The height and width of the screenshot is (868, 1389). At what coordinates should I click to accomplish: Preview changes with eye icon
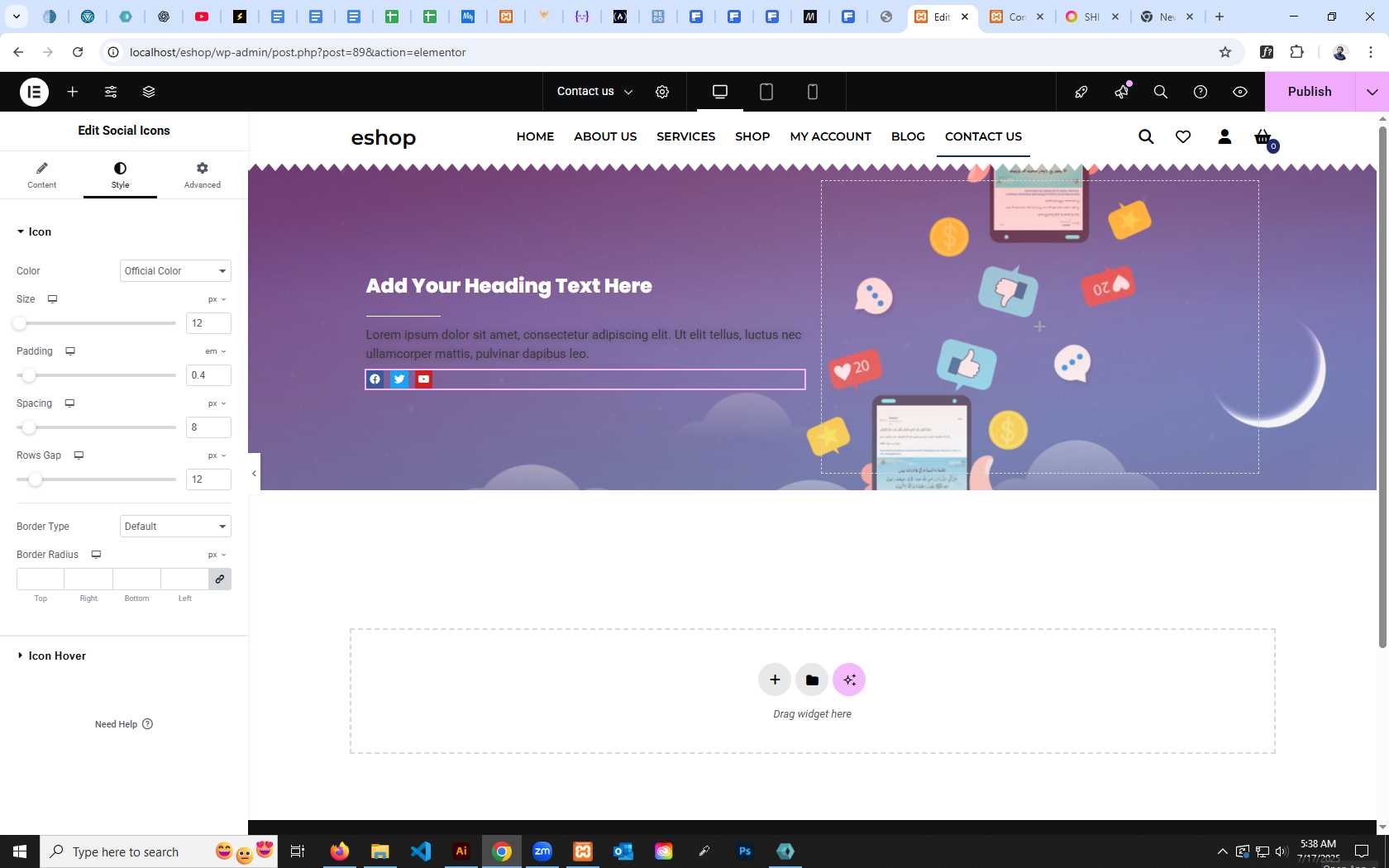[x=1240, y=92]
